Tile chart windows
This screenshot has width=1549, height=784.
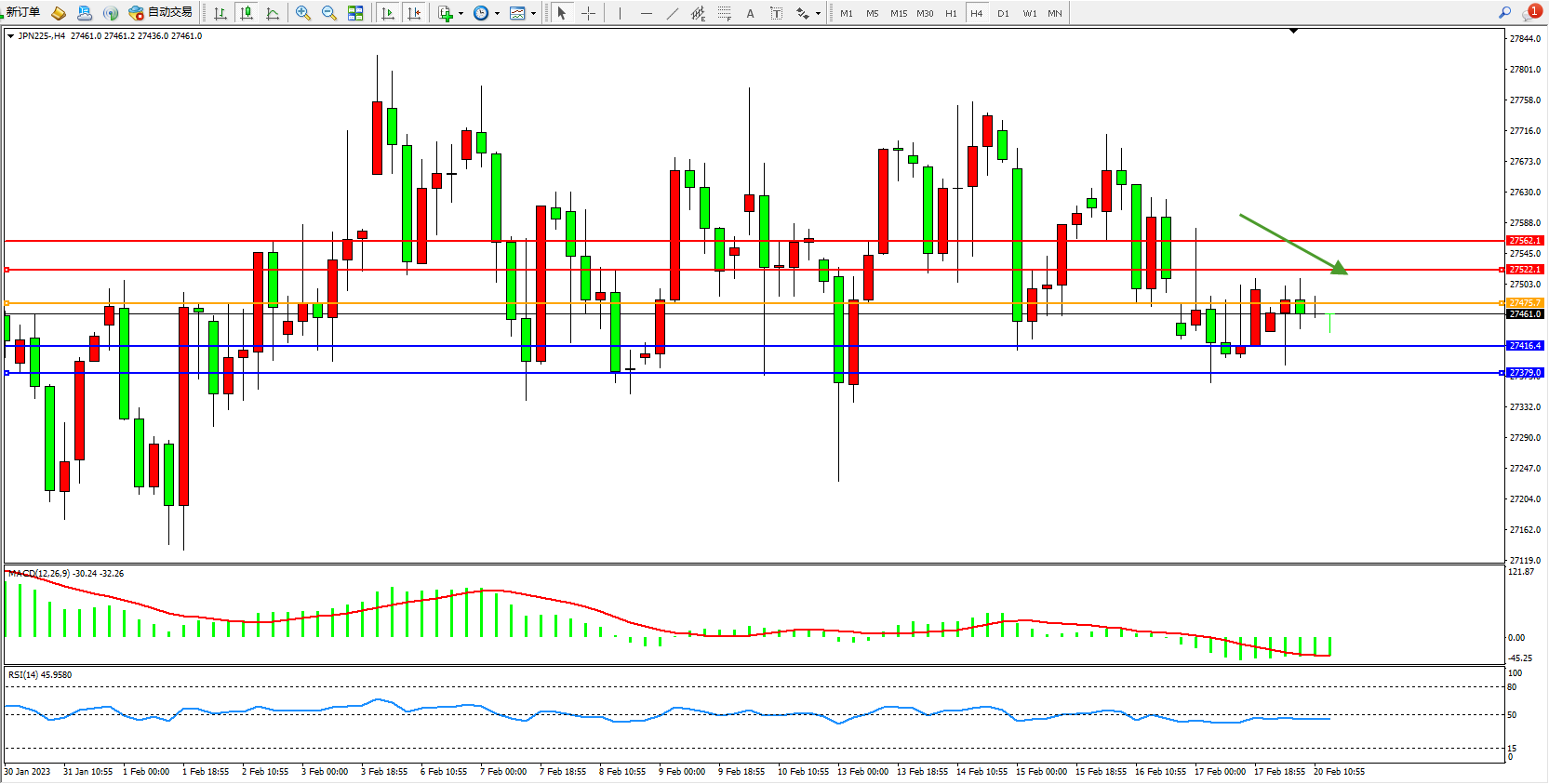[x=355, y=13]
